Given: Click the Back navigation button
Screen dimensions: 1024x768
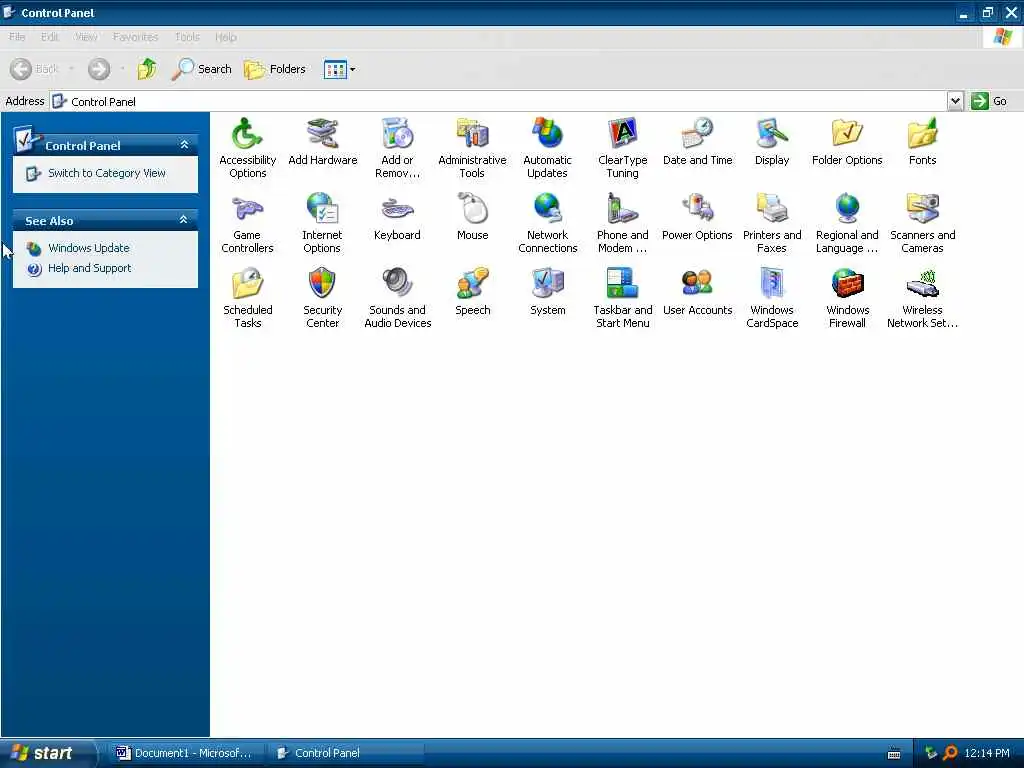Looking at the screenshot, I should click(35, 69).
